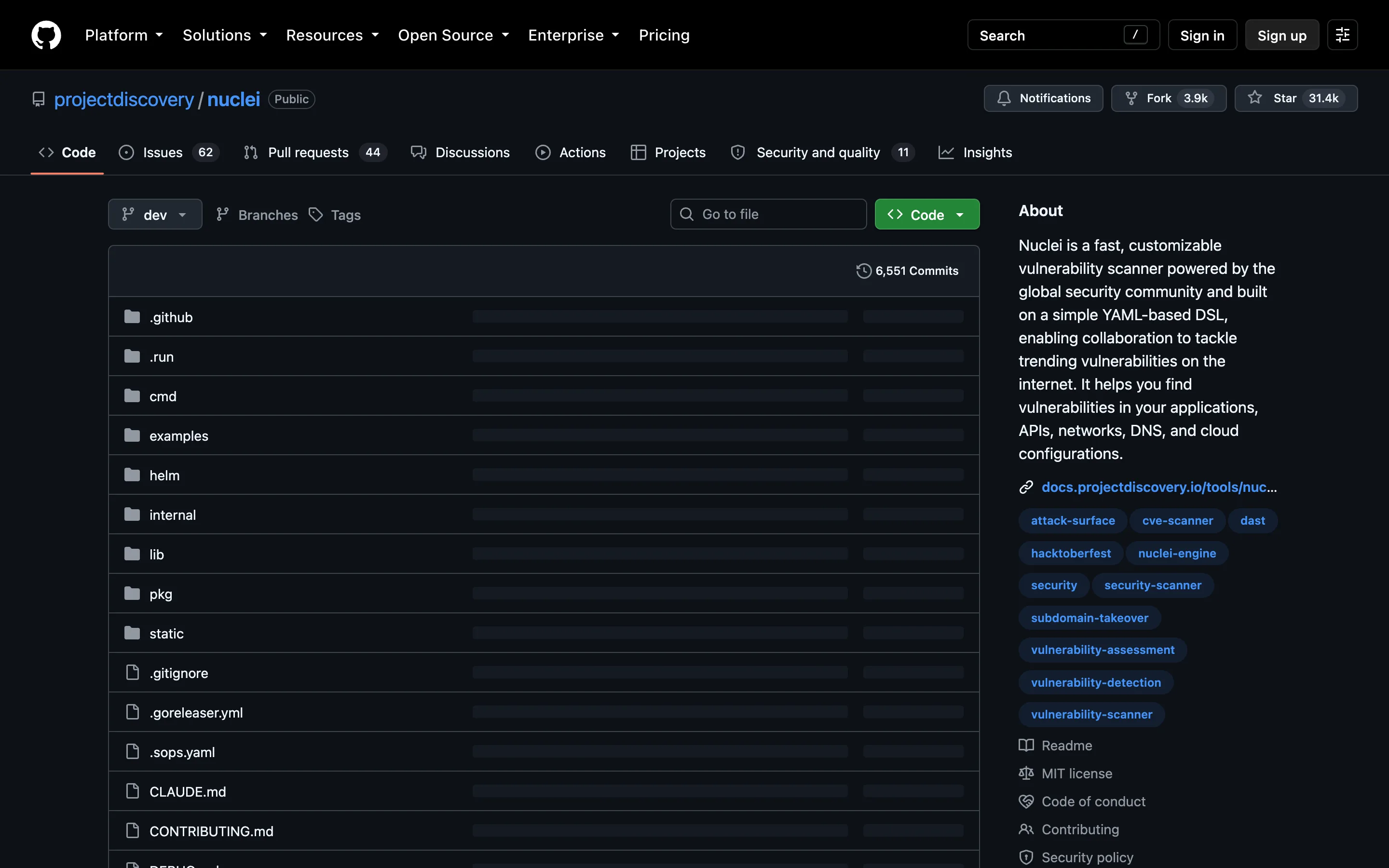Select the dast topic tag
This screenshot has height=868, width=1389.
click(1253, 521)
